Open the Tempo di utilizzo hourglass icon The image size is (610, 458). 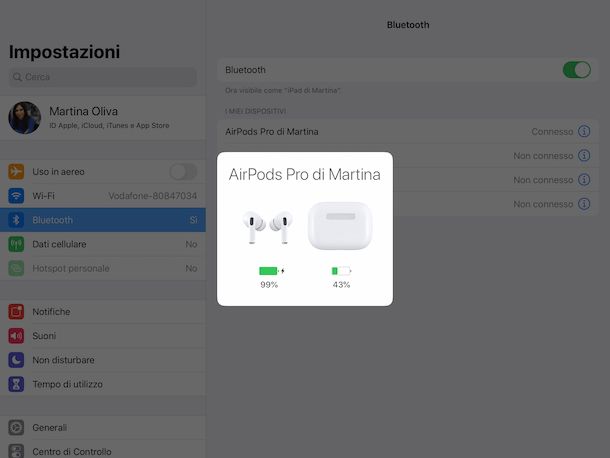point(16,384)
